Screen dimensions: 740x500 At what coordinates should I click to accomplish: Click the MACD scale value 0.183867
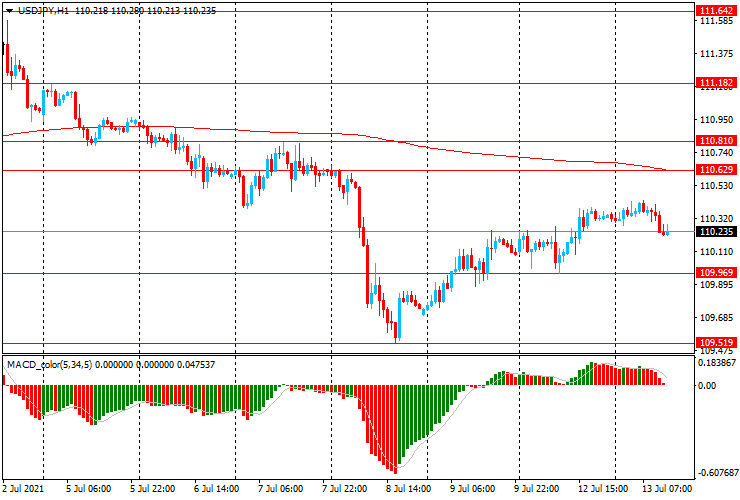click(717, 363)
